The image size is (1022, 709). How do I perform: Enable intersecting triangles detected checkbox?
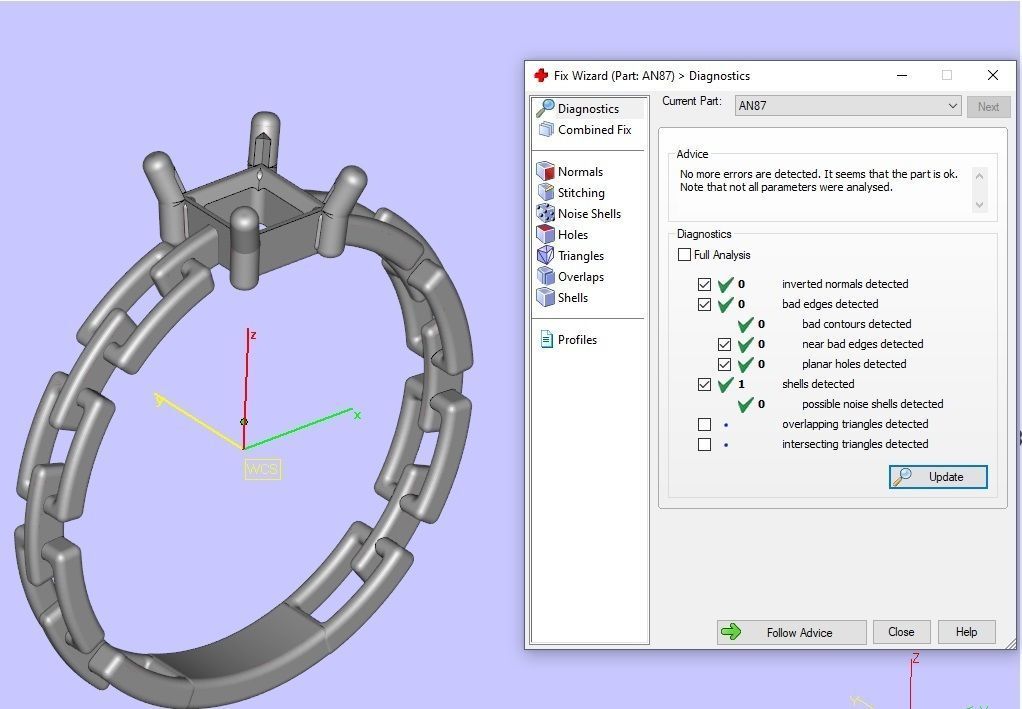pyautogui.click(x=704, y=444)
